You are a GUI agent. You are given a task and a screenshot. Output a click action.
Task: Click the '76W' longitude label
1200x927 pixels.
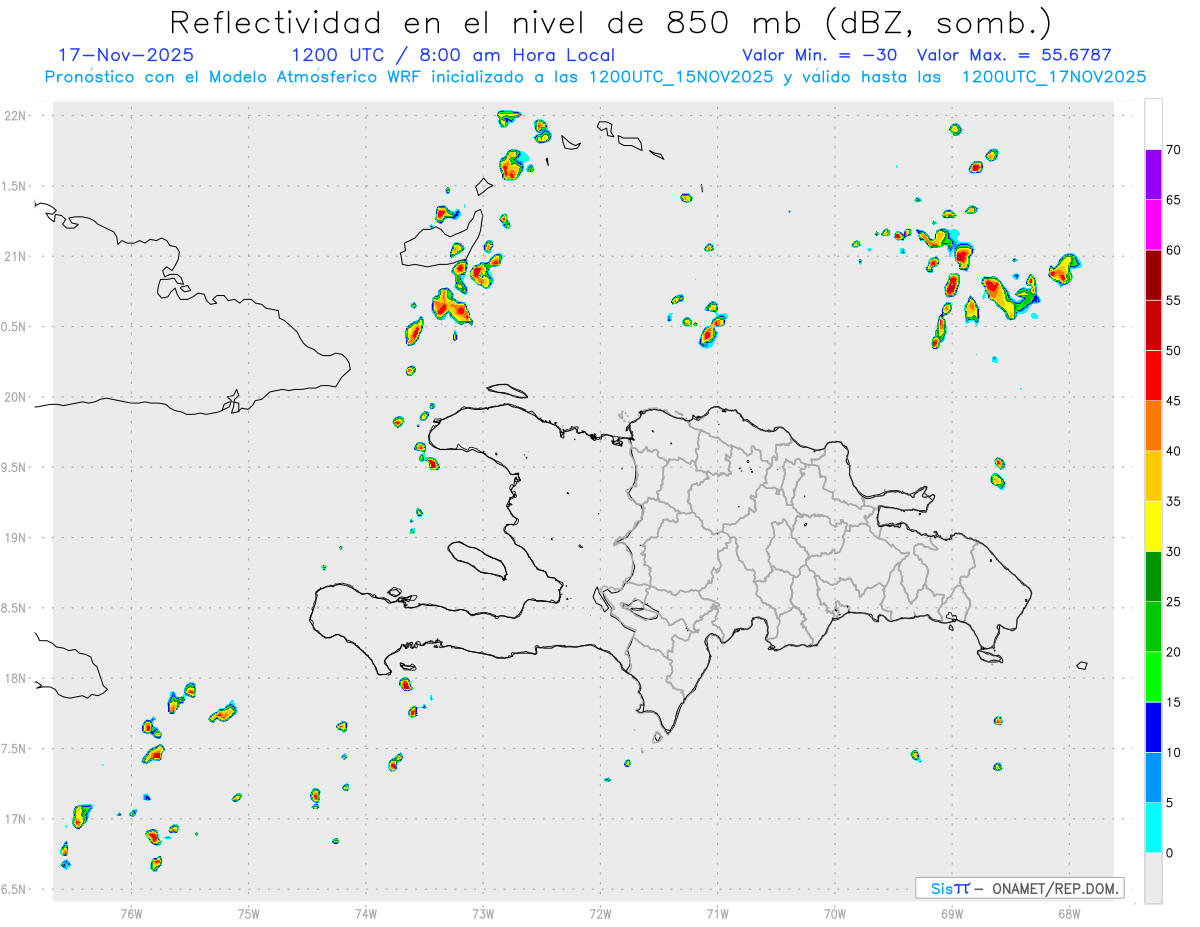(131, 913)
